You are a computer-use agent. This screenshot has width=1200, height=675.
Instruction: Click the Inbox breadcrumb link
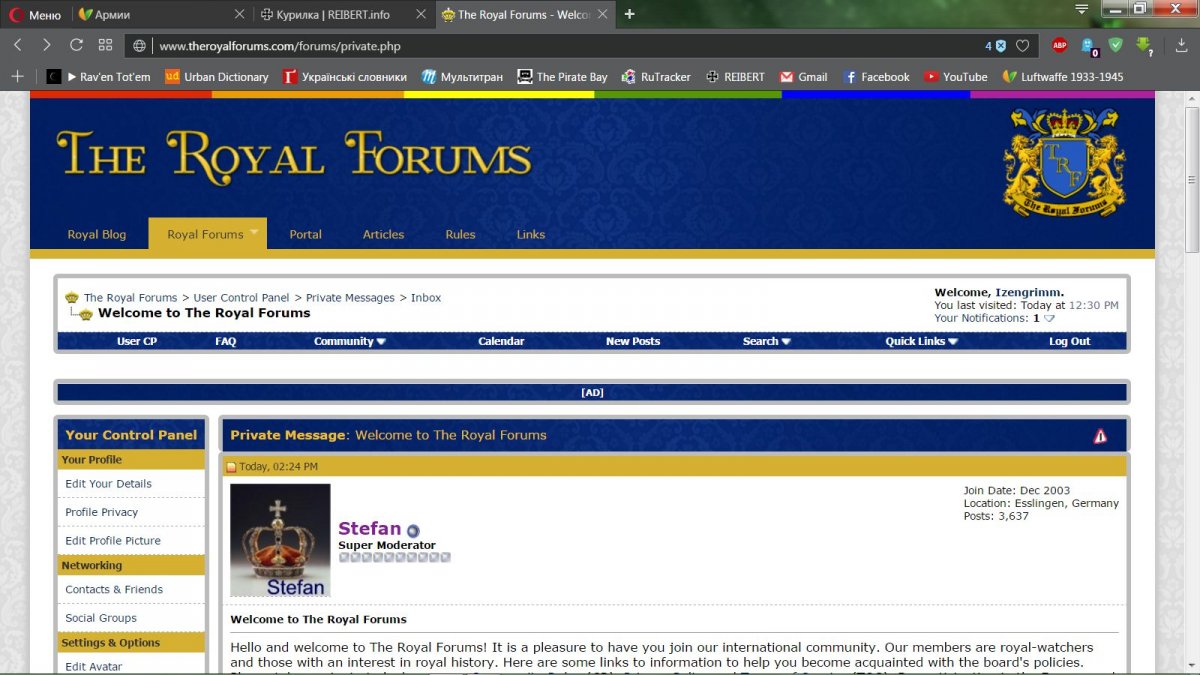426,298
